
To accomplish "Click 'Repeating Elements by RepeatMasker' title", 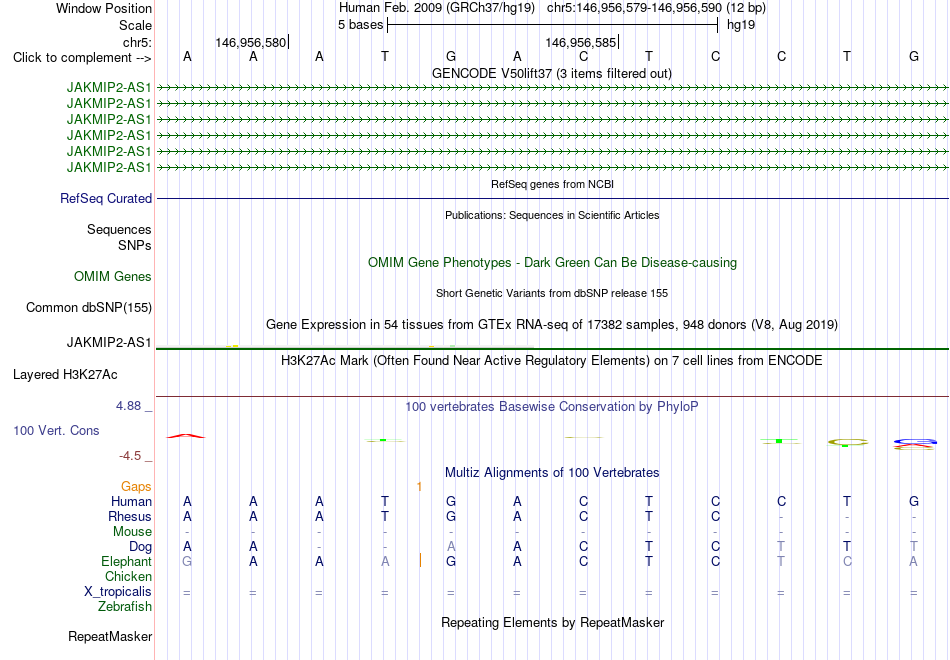I will (552, 622).
